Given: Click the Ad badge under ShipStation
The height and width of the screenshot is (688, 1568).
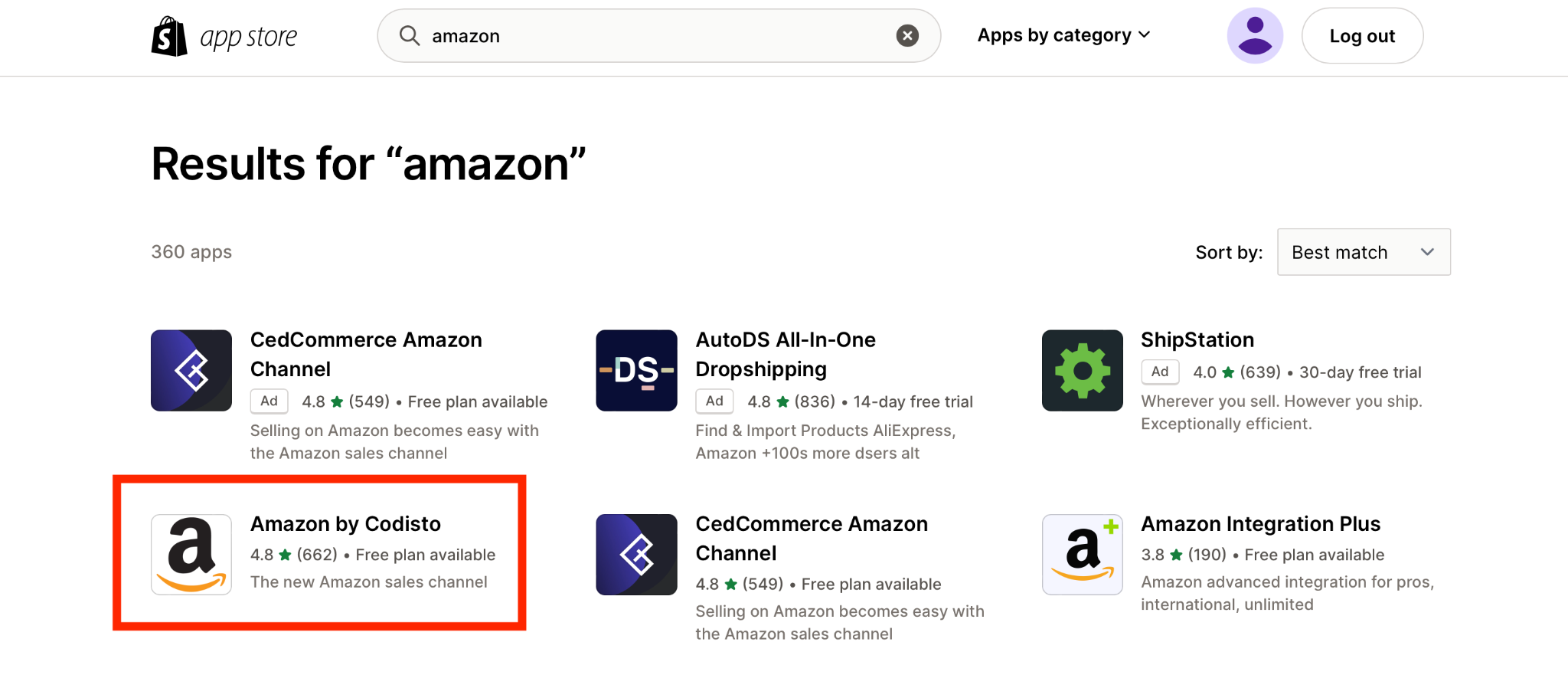Looking at the screenshot, I should click(1160, 372).
